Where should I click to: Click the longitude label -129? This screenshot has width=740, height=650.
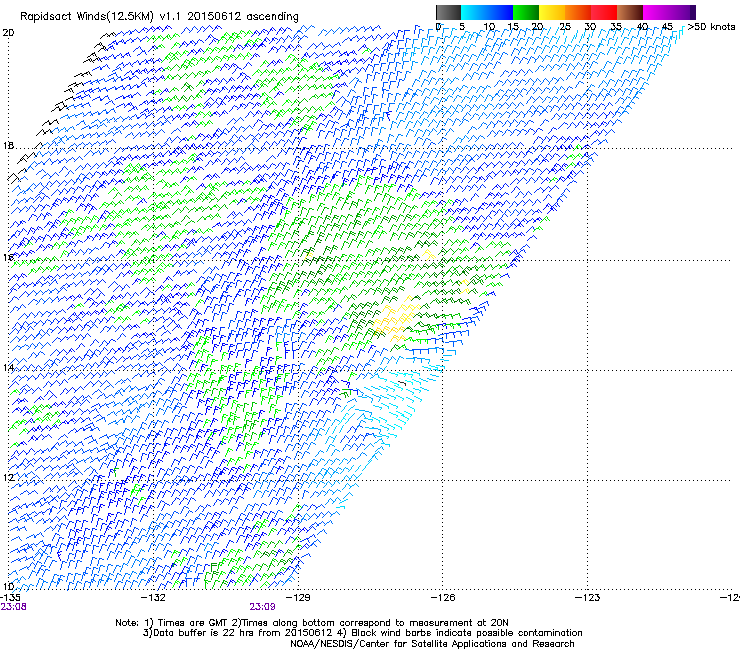[x=299, y=598]
